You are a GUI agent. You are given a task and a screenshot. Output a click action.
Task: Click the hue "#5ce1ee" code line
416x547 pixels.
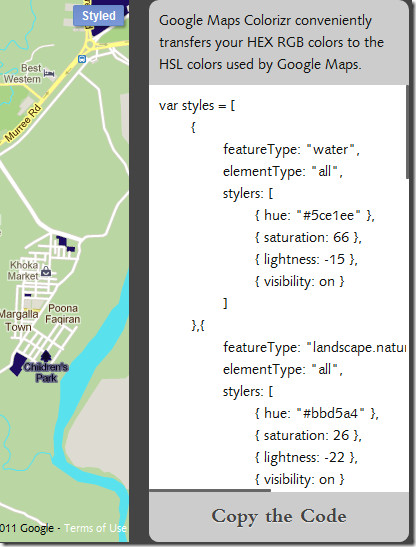pos(314,215)
